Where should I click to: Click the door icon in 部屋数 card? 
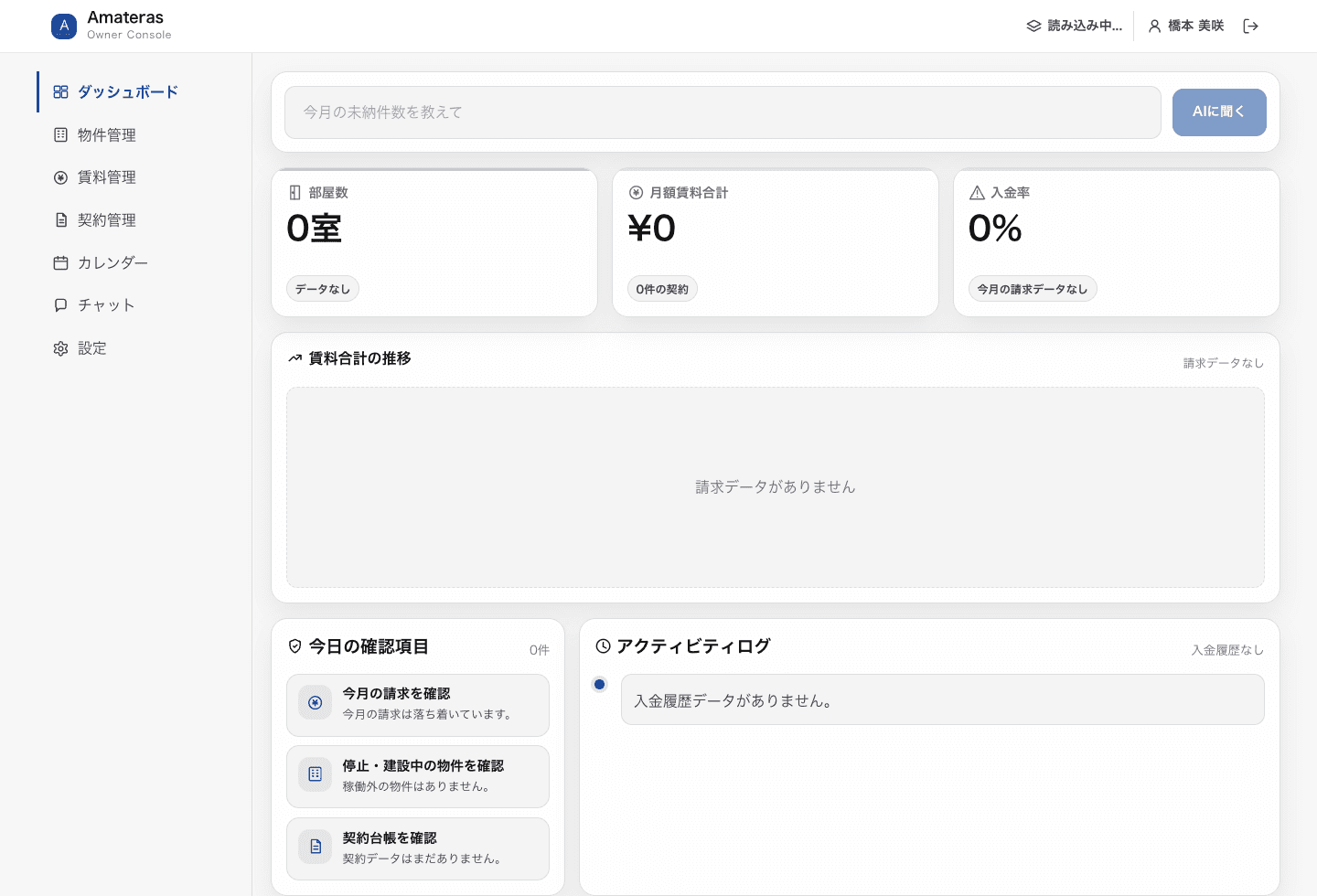pos(294,193)
